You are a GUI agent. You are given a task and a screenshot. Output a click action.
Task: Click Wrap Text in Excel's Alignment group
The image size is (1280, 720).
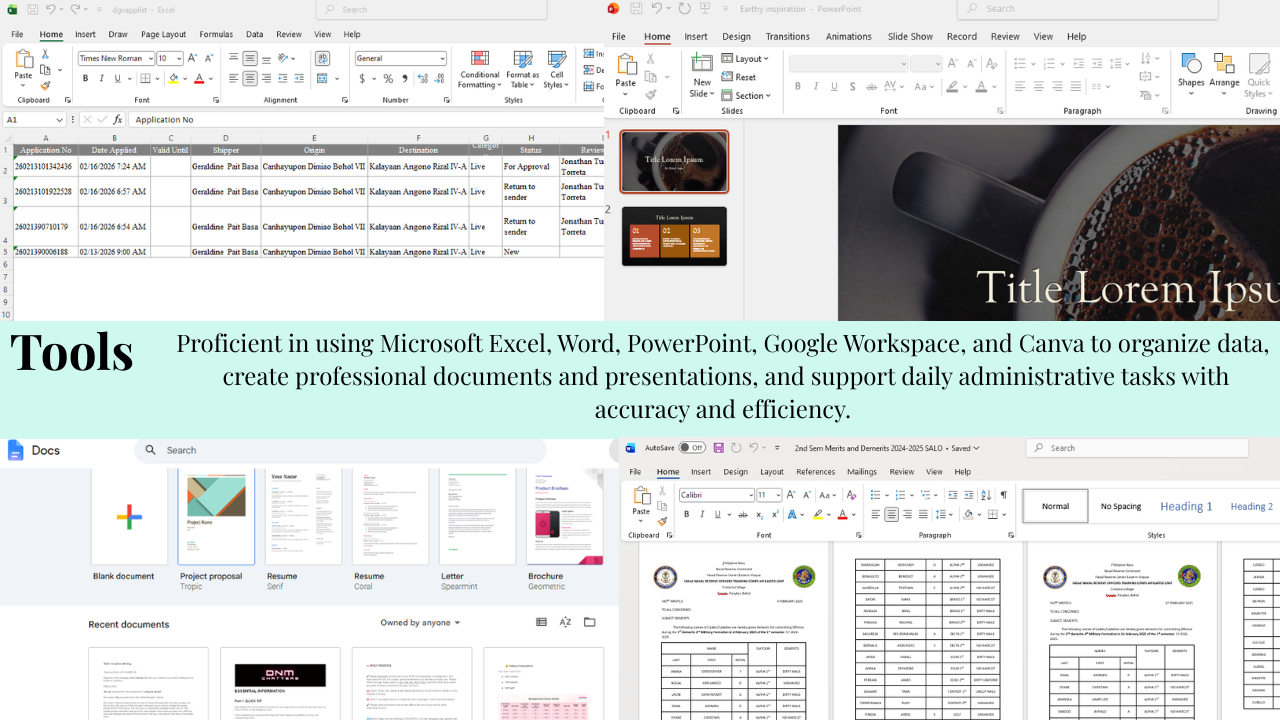[x=322, y=58]
